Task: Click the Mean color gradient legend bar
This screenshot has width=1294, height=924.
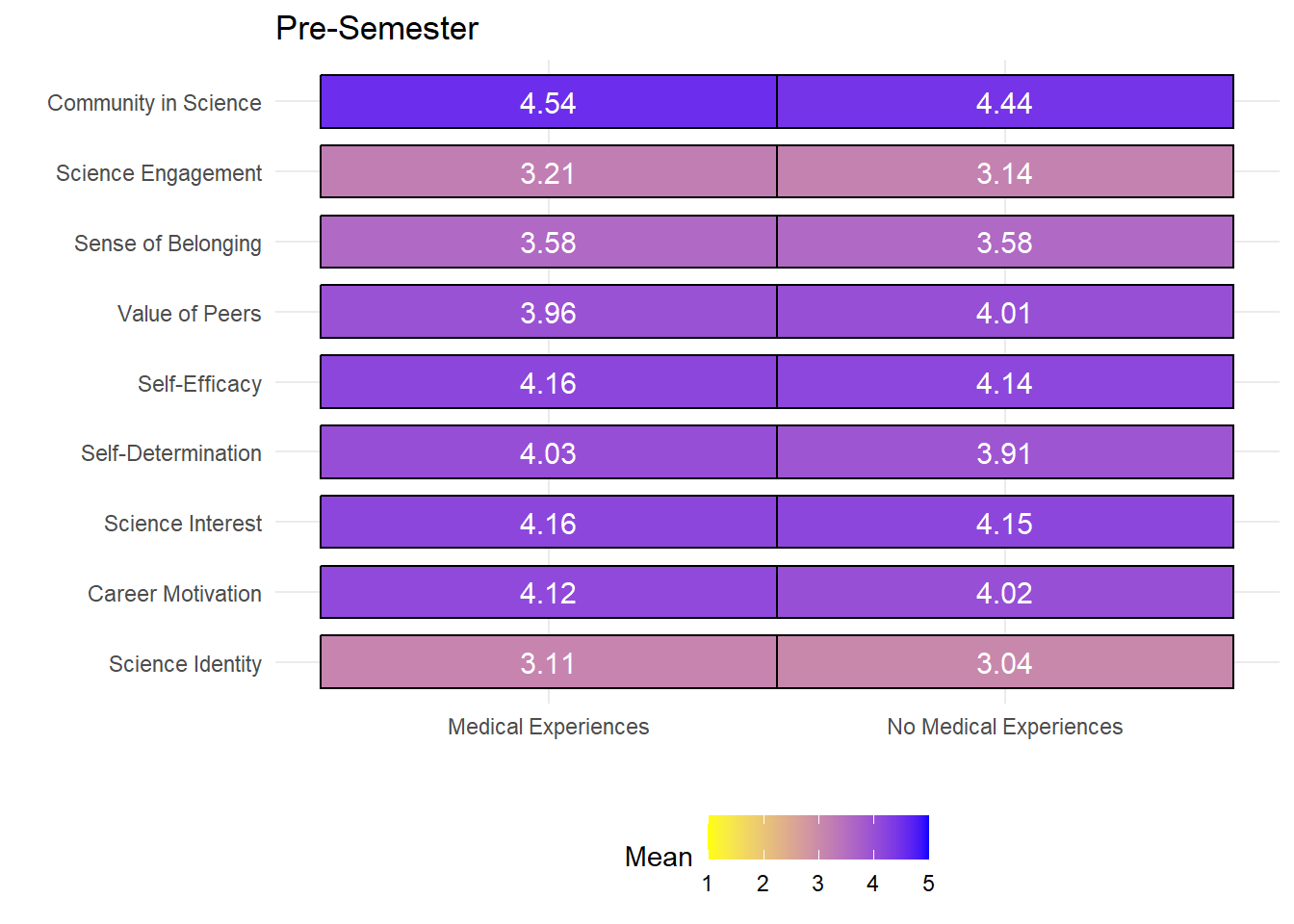Action: (818, 837)
